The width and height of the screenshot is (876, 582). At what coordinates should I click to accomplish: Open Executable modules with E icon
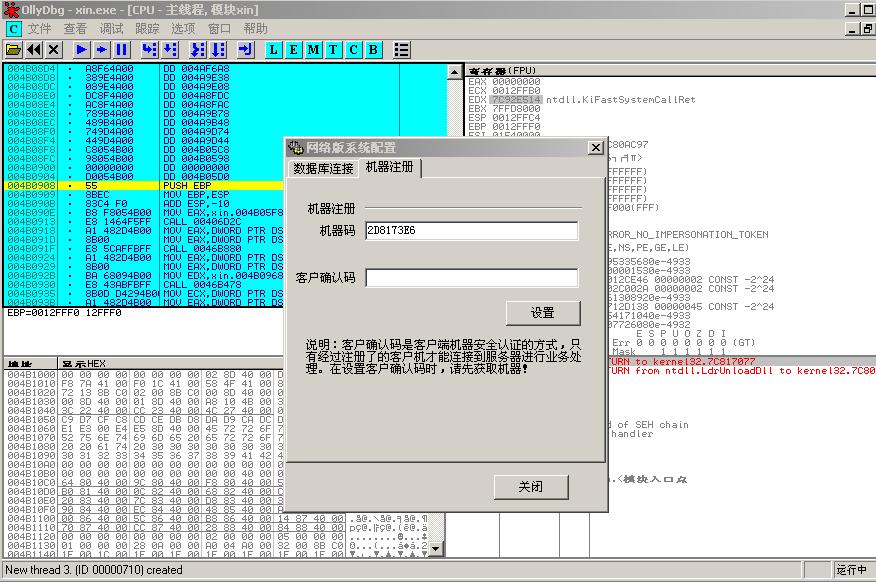(x=293, y=50)
